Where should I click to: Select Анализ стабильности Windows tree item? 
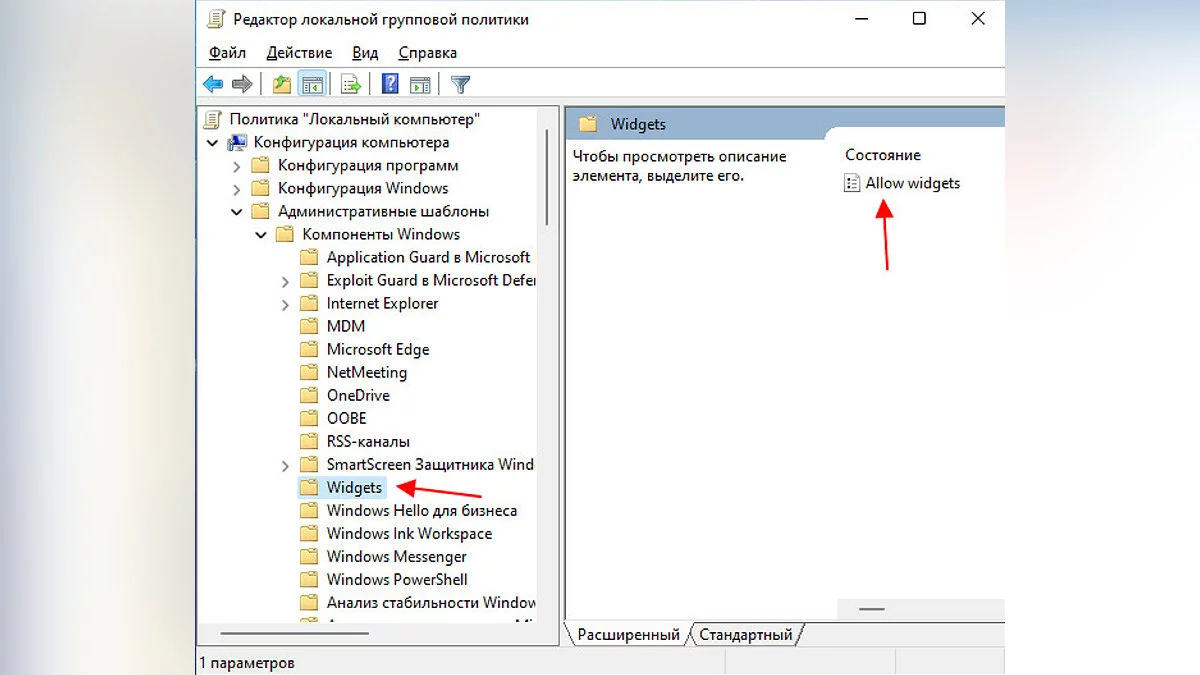click(x=431, y=602)
